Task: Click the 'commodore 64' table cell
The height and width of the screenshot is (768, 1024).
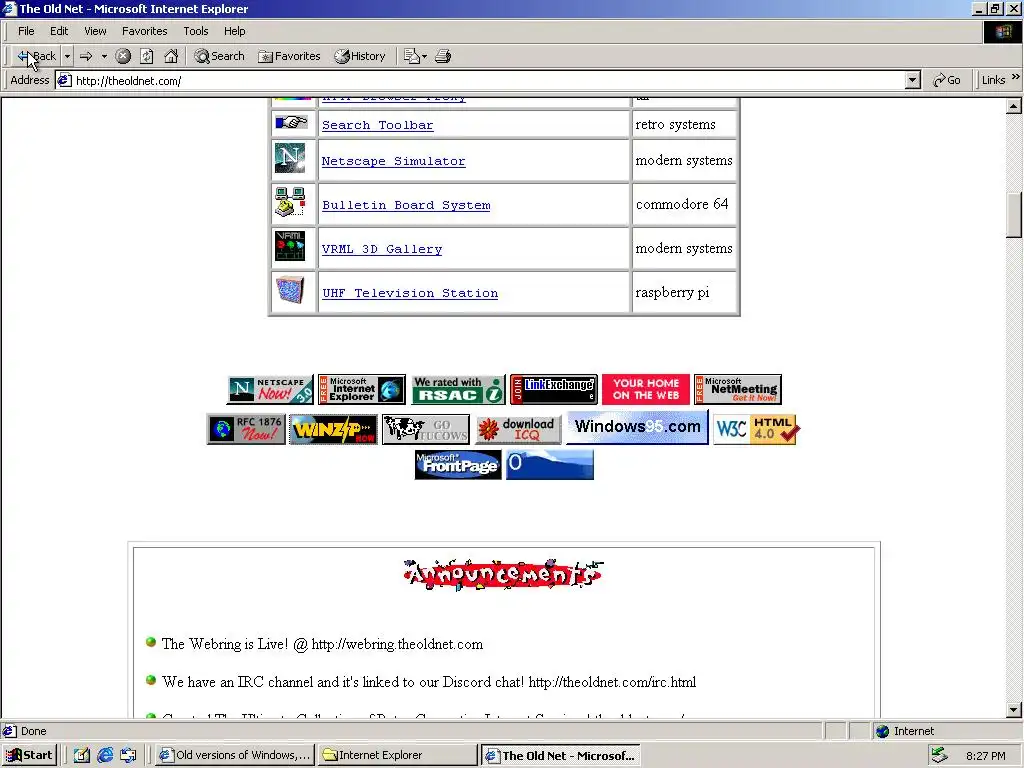Action: tap(684, 204)
